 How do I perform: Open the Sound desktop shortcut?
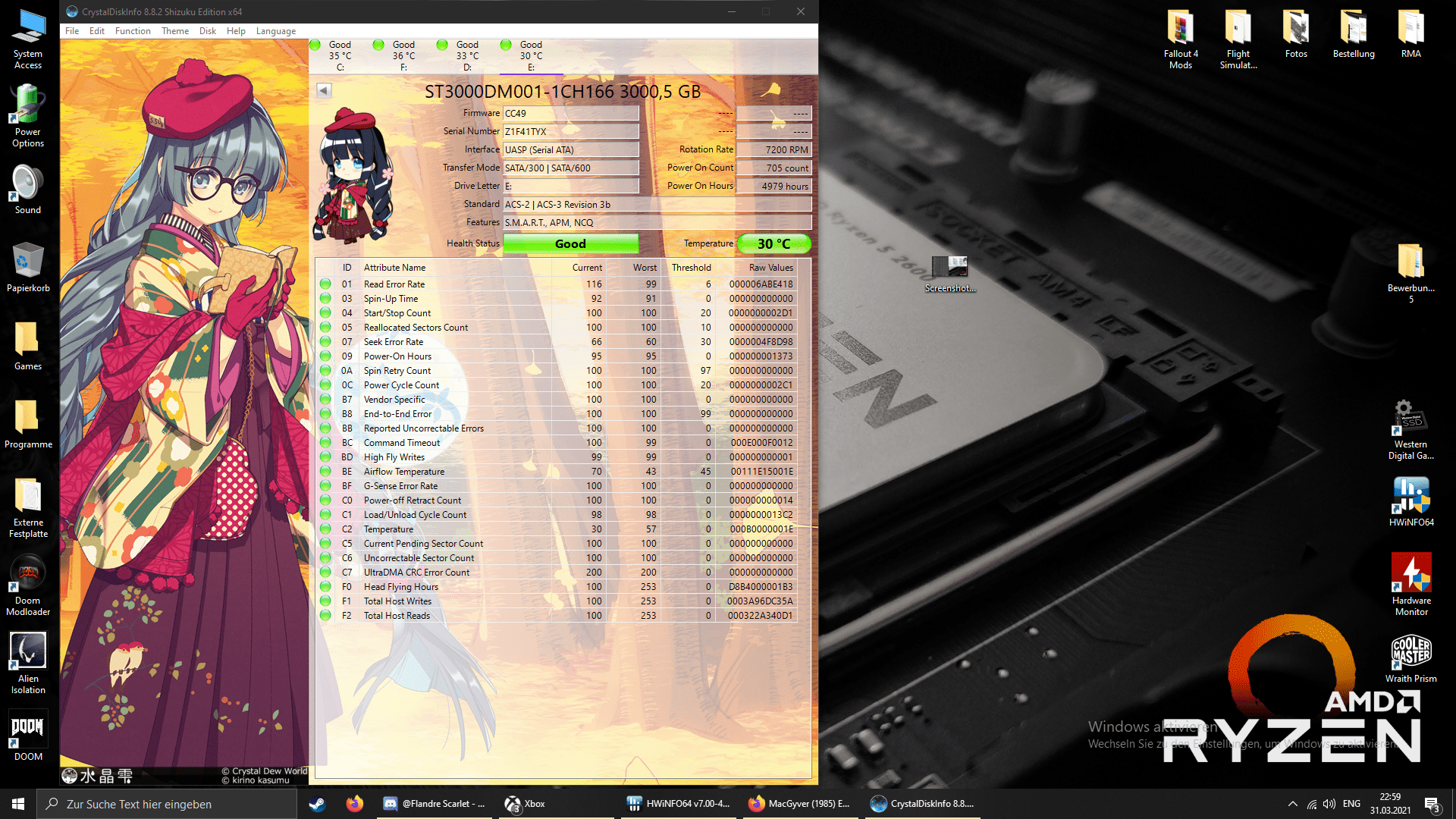pyautogui.click(x=28, y=190)
